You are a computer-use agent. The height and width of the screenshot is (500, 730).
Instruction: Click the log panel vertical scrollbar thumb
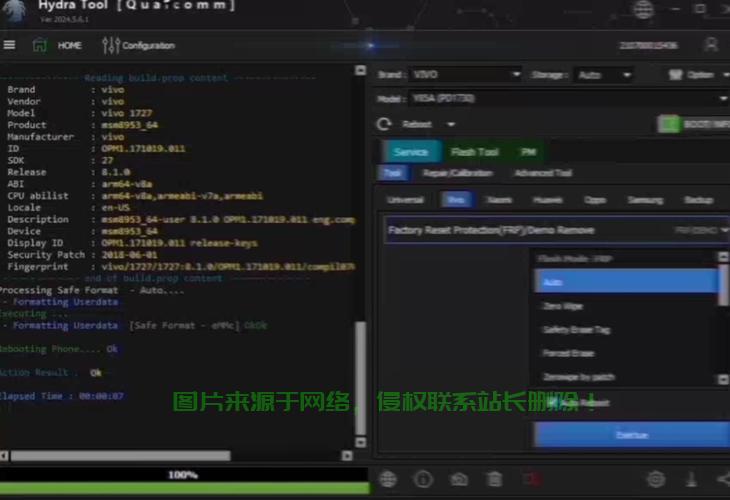click(360, 378)
